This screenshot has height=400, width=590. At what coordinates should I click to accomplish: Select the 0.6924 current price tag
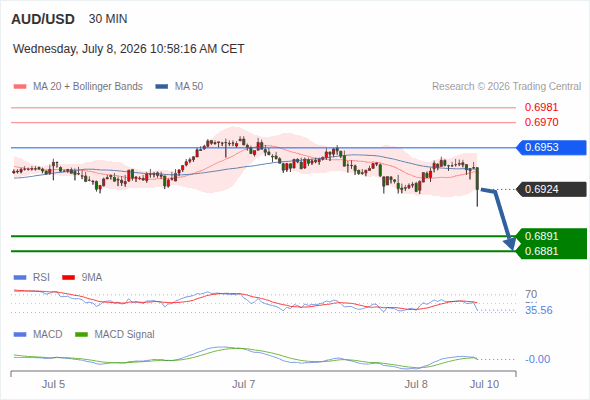click(550, 189)
